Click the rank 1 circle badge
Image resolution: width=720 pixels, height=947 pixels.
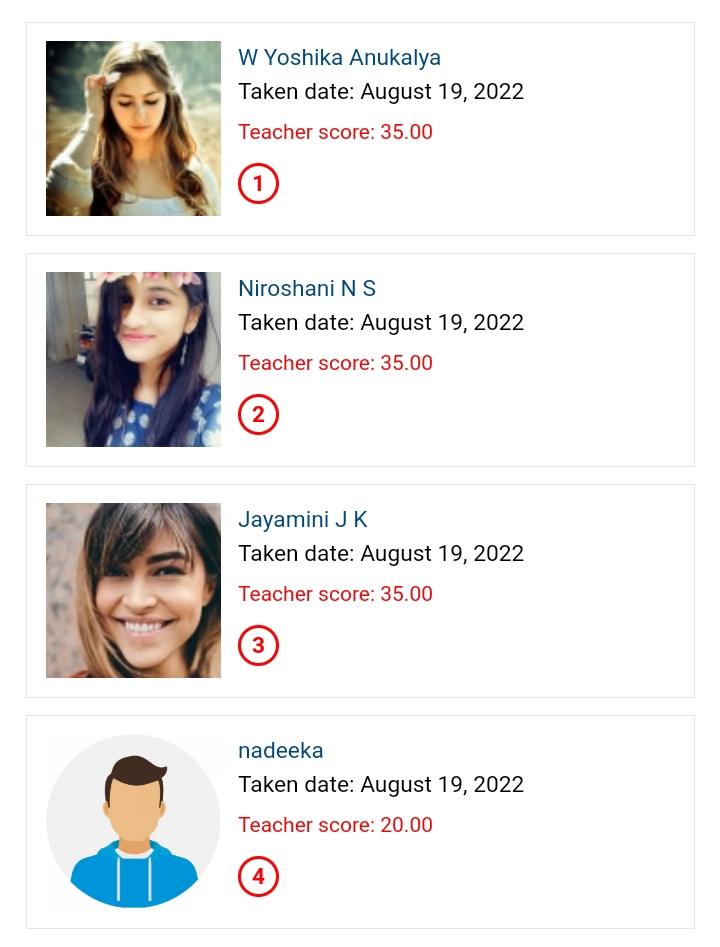click(x=258, y=184)
